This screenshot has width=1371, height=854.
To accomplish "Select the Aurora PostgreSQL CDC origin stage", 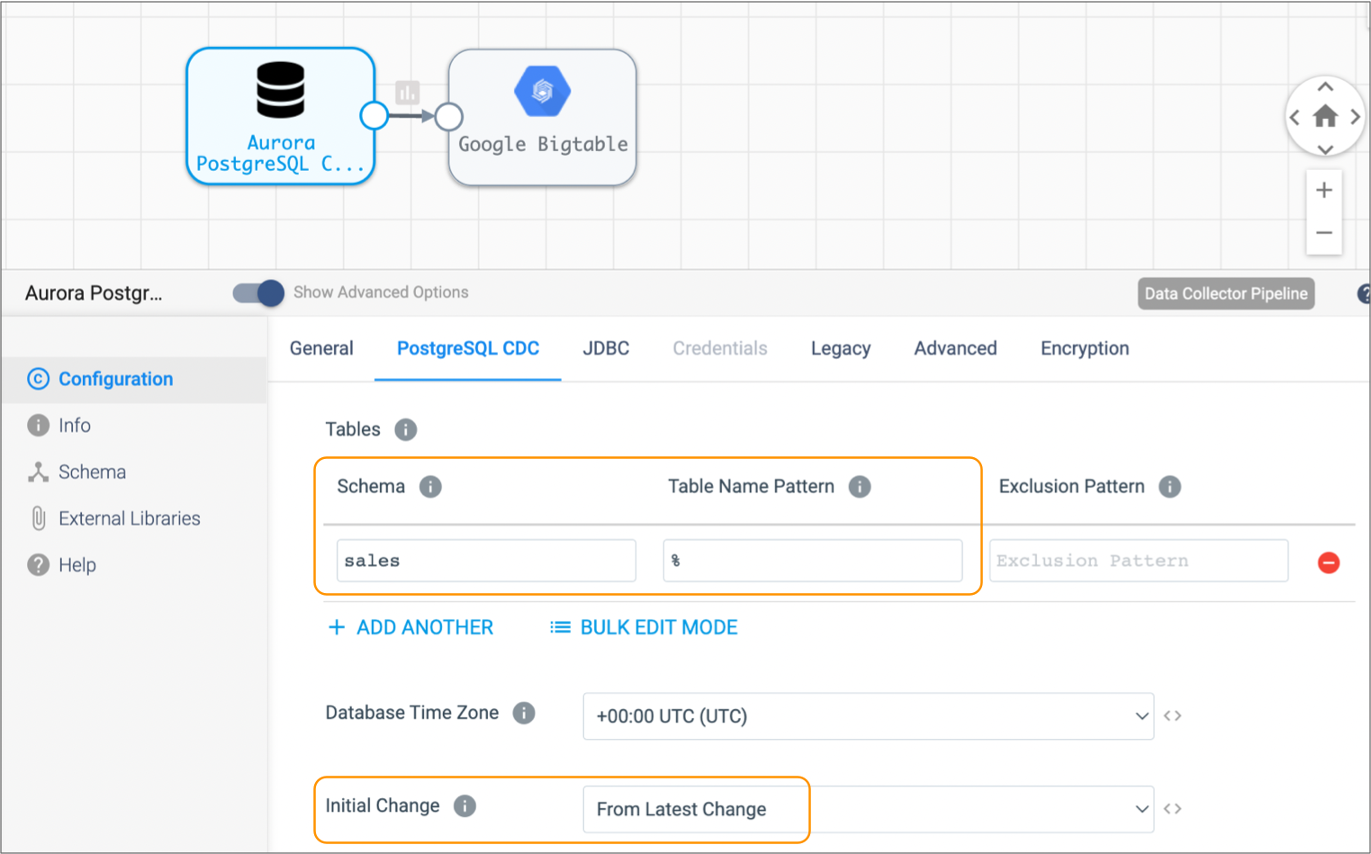I will click(x=280, y=116).
